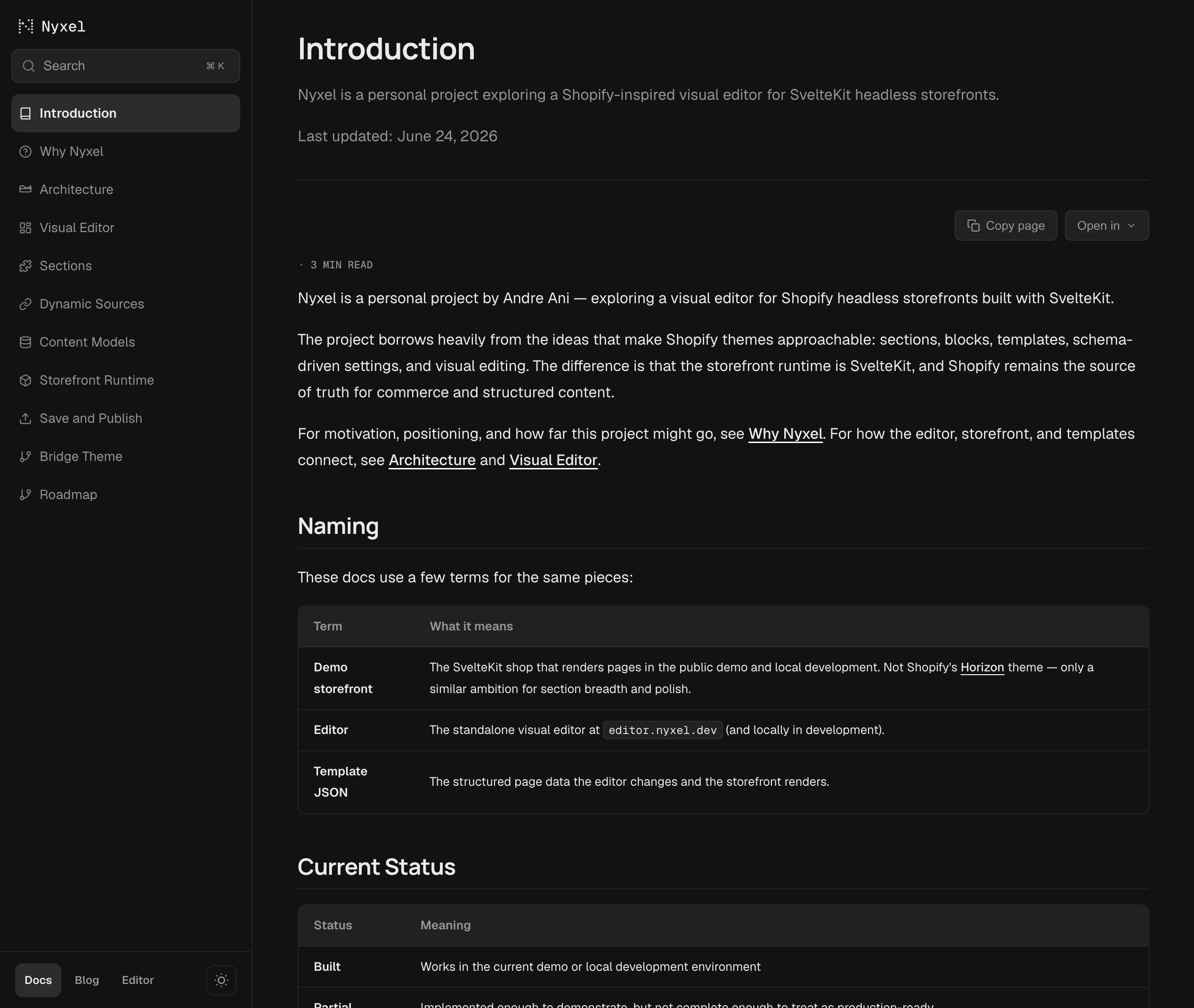Open the Horizon theme link
The width and height of the screenshot is (1194, 1008).
[982, 668]
